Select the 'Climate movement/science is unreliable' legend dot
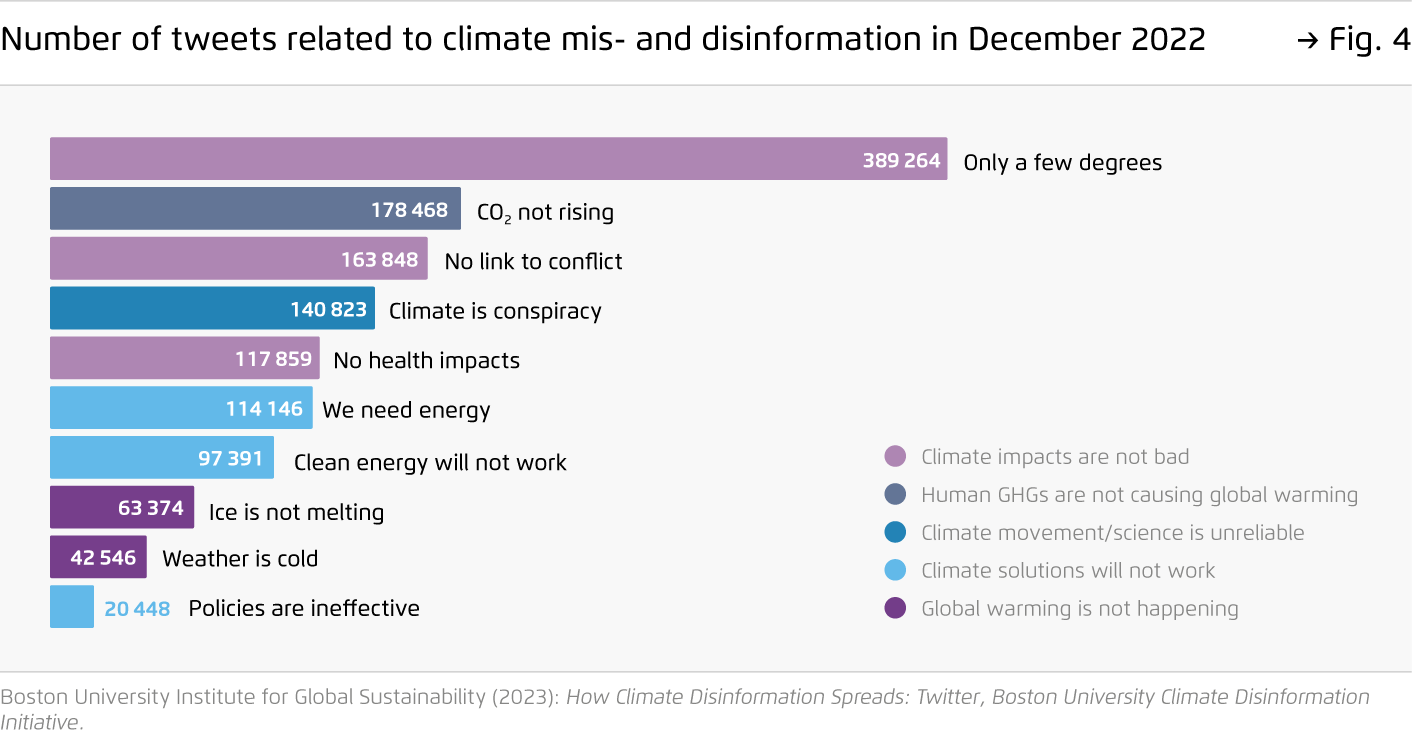 pos(896,533)
